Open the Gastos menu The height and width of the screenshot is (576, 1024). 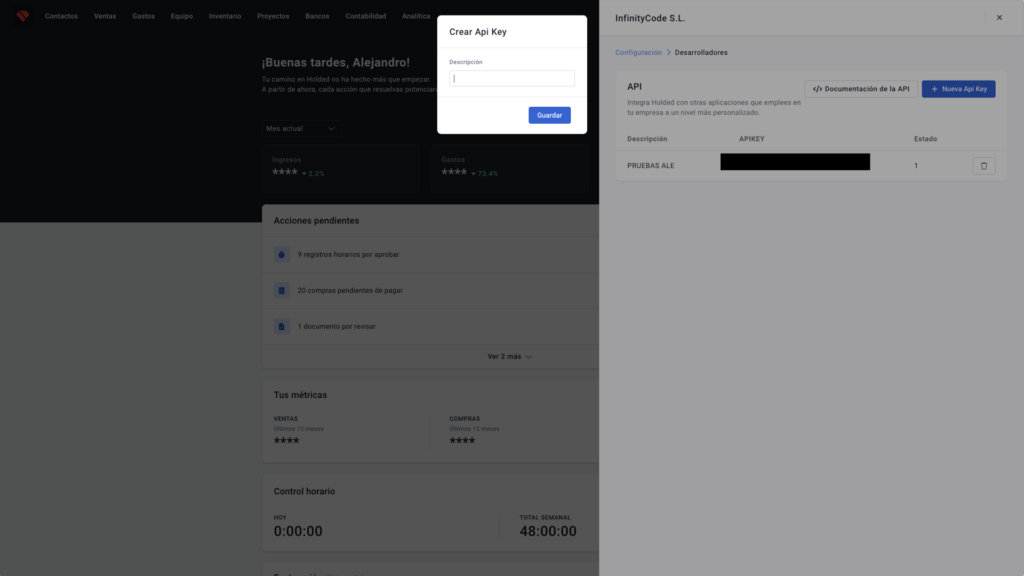point(144,16)
